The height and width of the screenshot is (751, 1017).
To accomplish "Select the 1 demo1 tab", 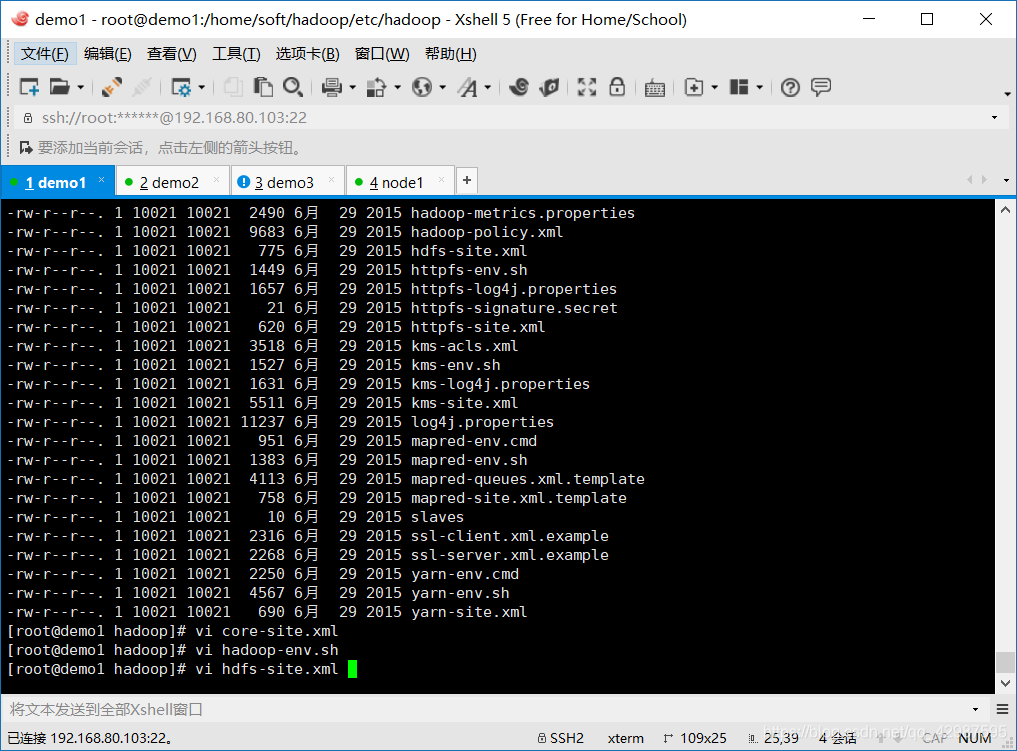I will [x=56, y=183].
